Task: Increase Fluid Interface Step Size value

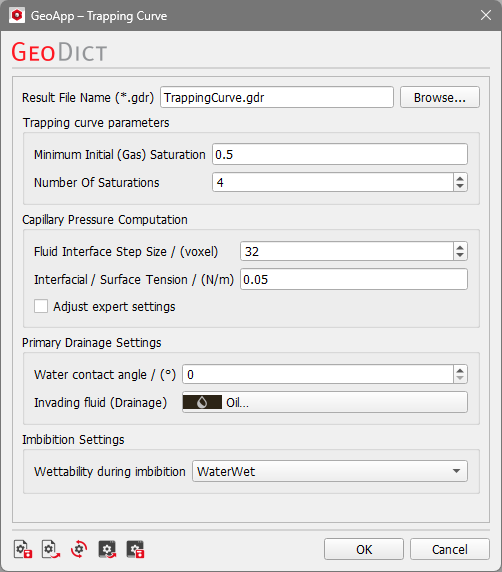Action: point(460,247)
